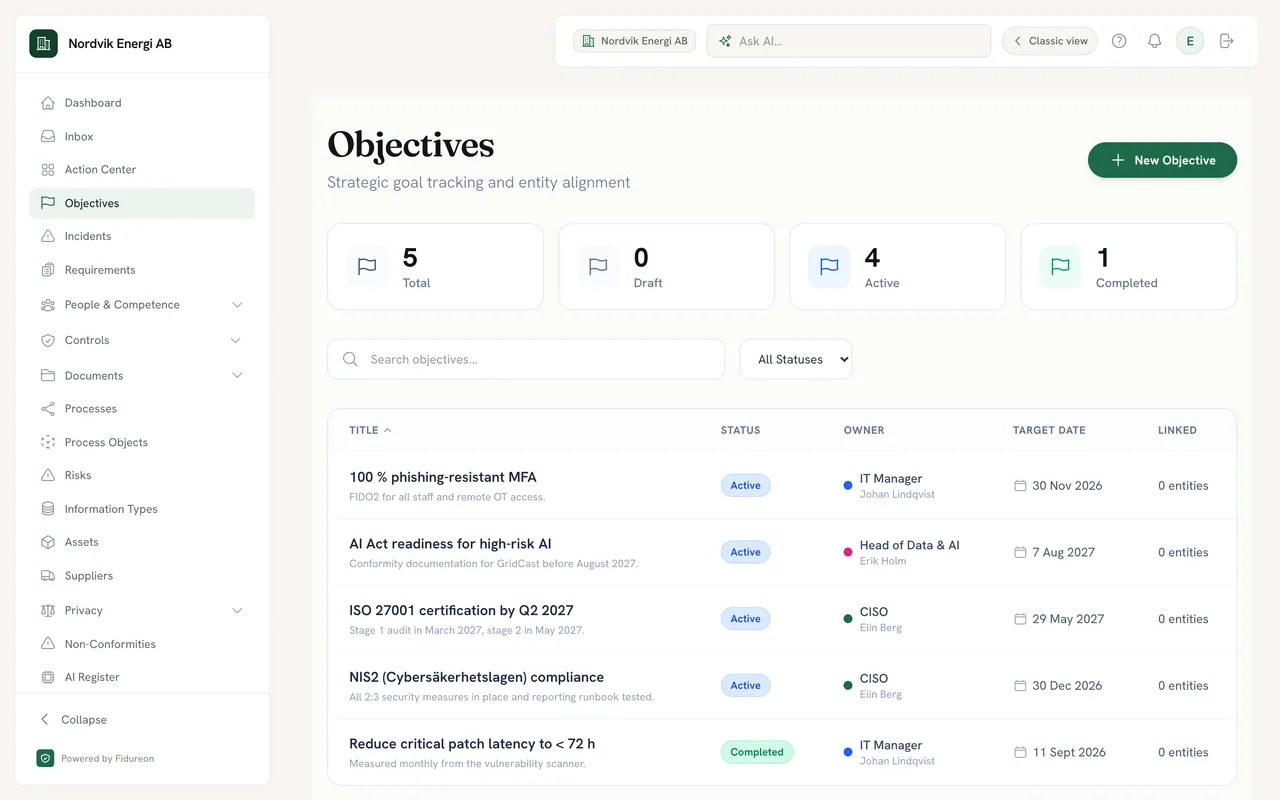Image resolution: width=1280 pixels, height=800 pixels.
Task: Go to AI Register menu item
Action: pyautogui.click(x=142, y=677)
